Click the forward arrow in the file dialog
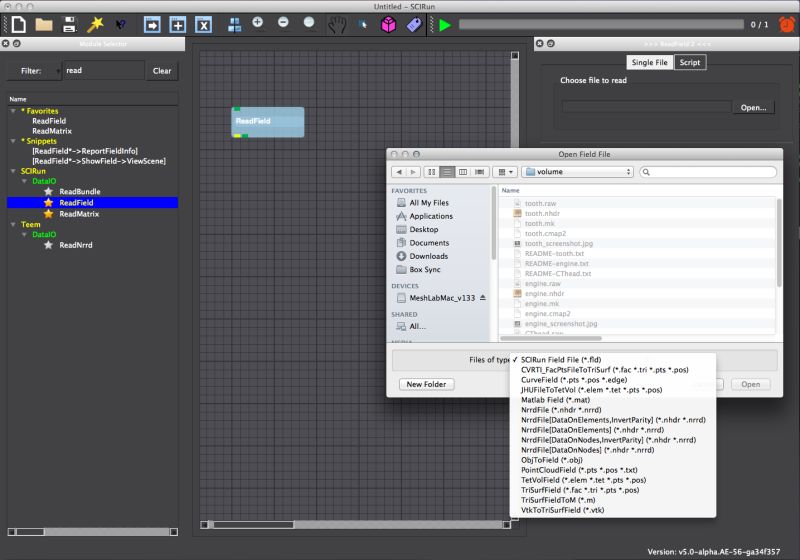 click(413, 172)
